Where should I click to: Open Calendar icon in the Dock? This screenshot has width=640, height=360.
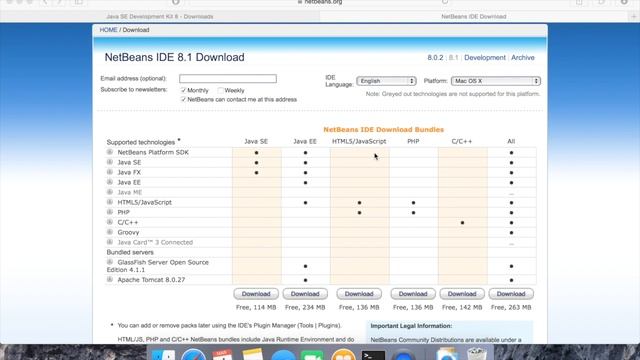click(x=222, y=354)
